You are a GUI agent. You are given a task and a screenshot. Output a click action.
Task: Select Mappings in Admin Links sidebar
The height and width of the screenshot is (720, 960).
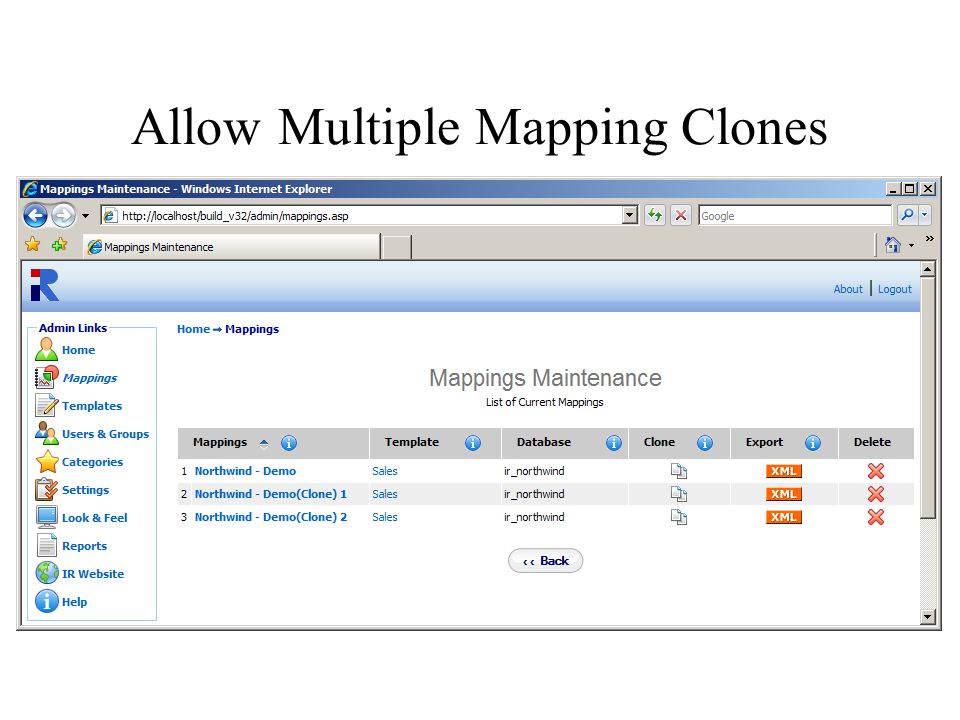click(89, 378)
